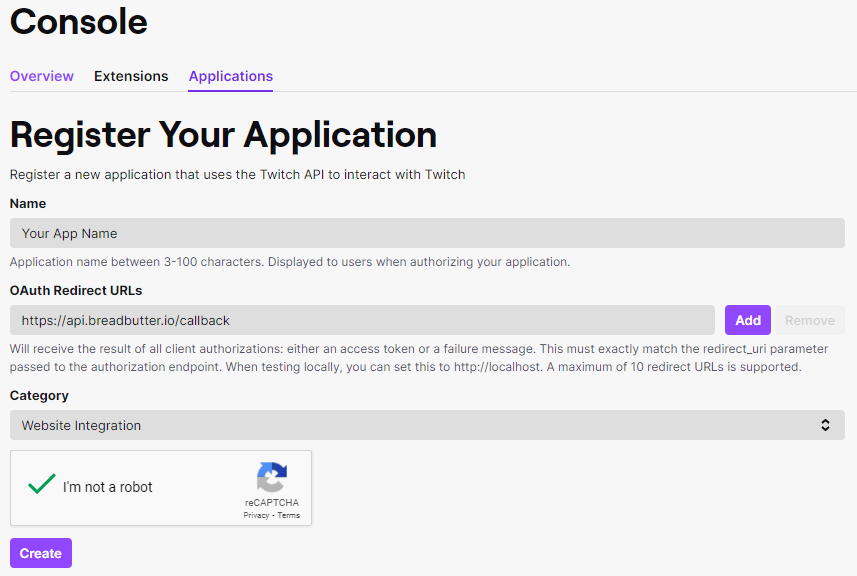Switch to the Extensions tab
Image resolution: width=857 pixels, height=576 pixels.
131,76
